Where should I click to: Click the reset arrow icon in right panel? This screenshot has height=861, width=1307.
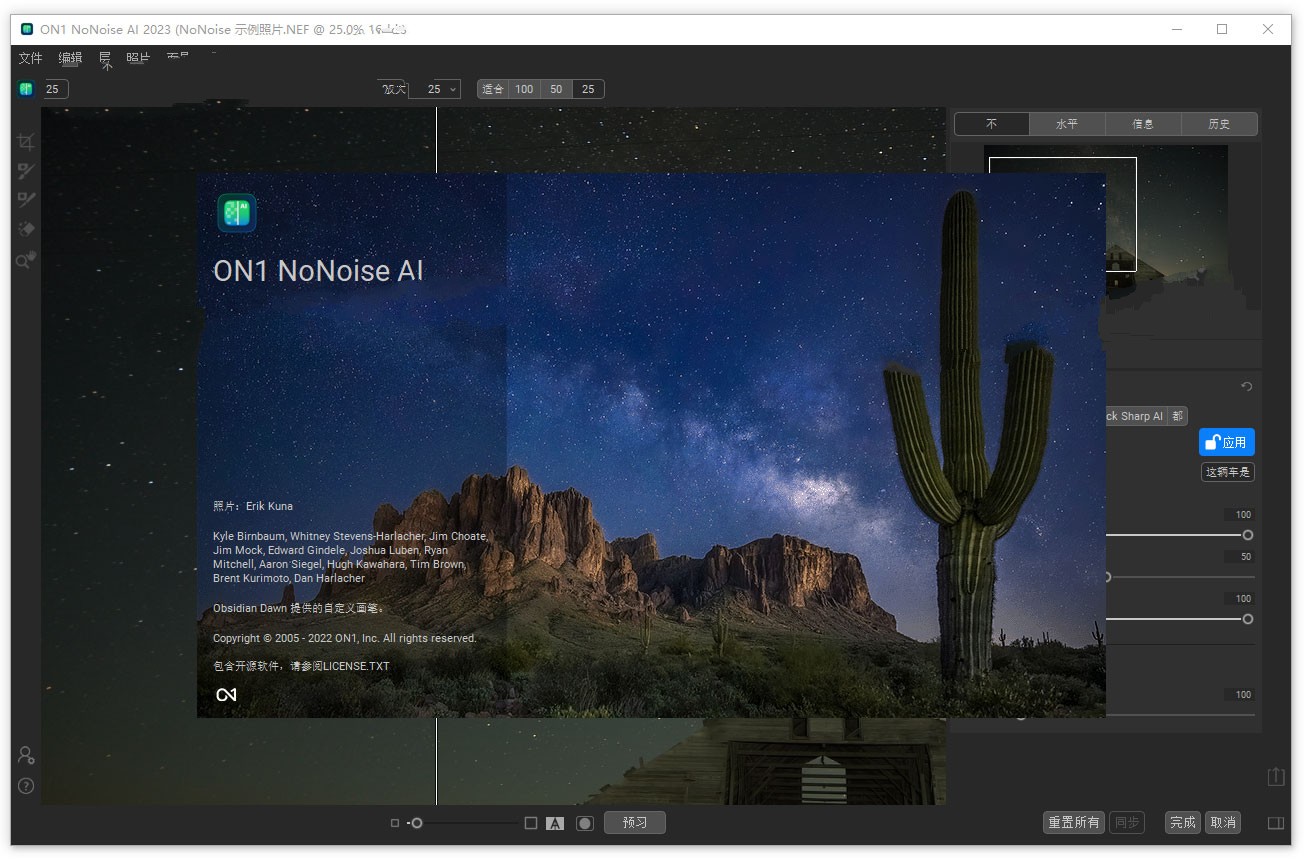click(x=1247, y=387)
